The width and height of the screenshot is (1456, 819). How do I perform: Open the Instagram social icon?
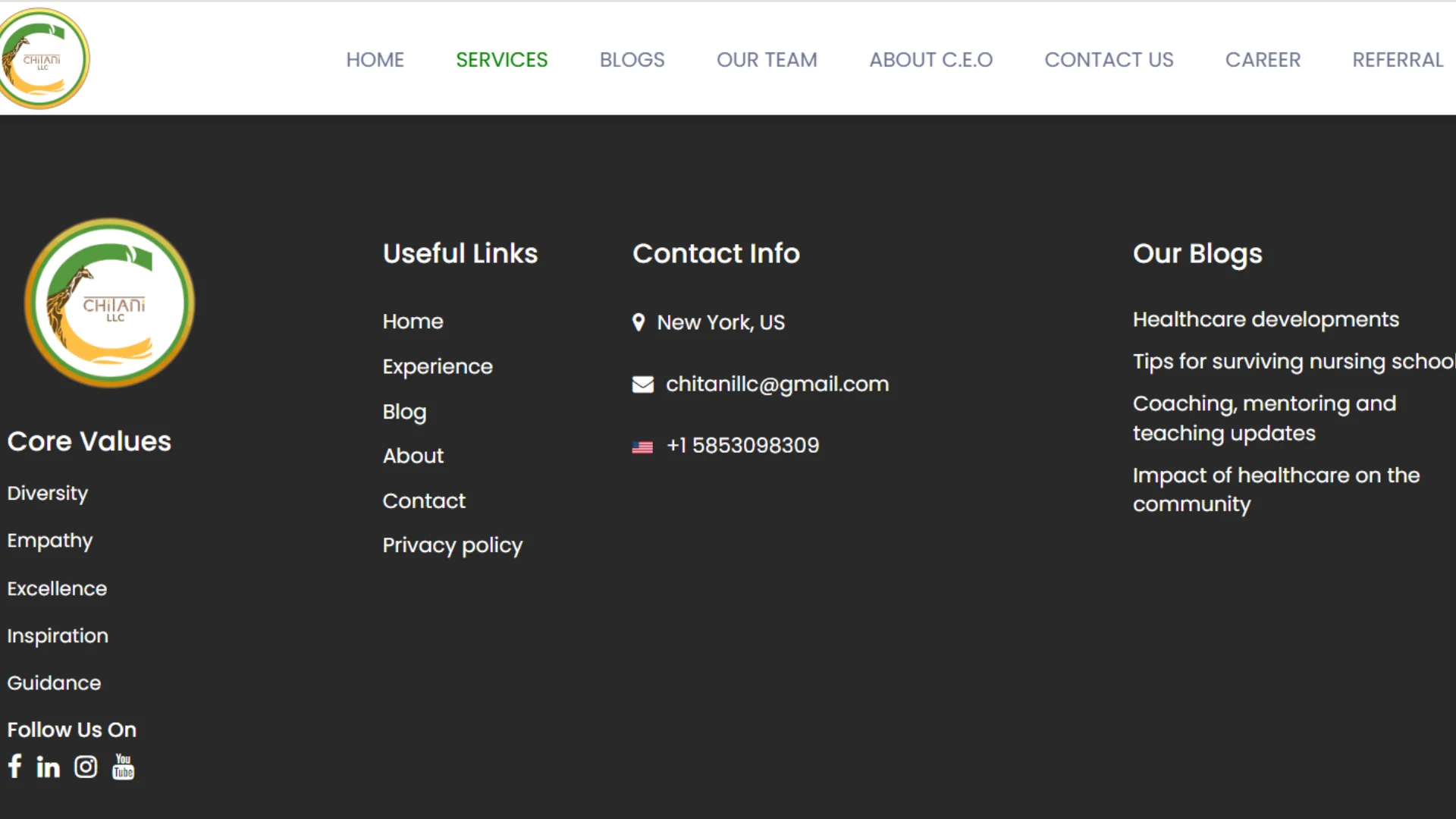point(86,767)
